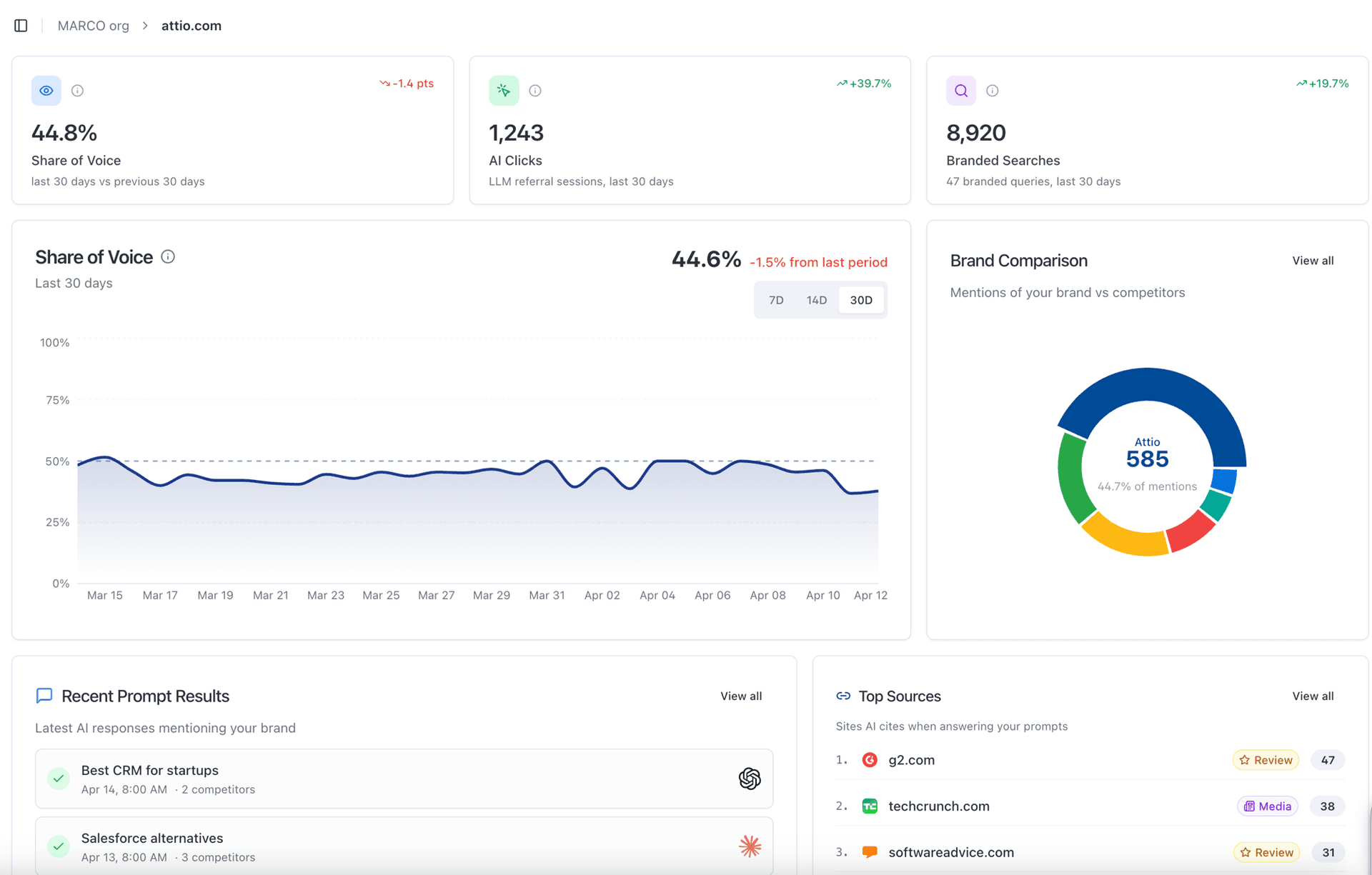1372x875 pixels.
Task: Click the purple Branded Searches magnifier icon
Action: [961, 91]
